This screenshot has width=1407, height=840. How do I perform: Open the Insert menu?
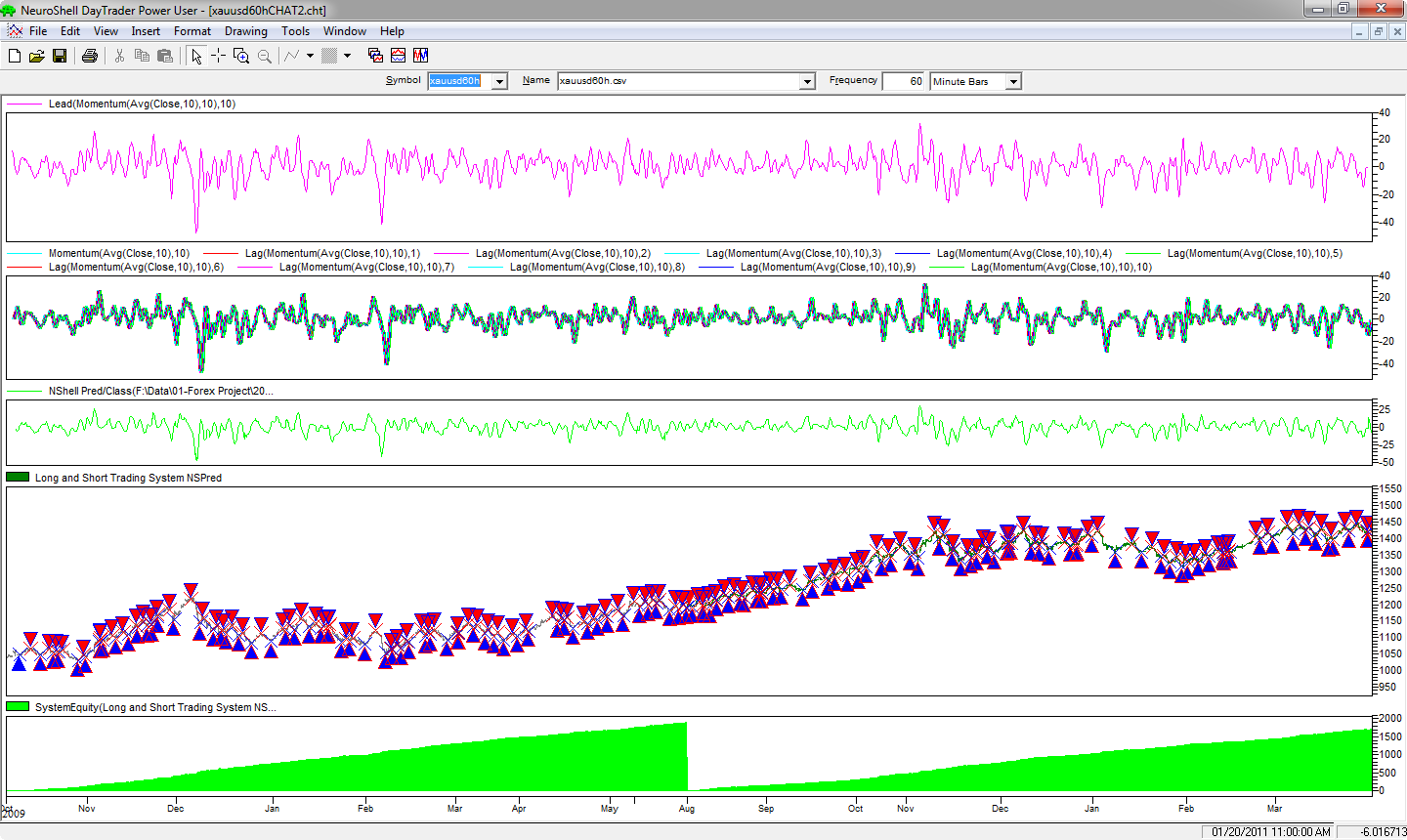146,31
